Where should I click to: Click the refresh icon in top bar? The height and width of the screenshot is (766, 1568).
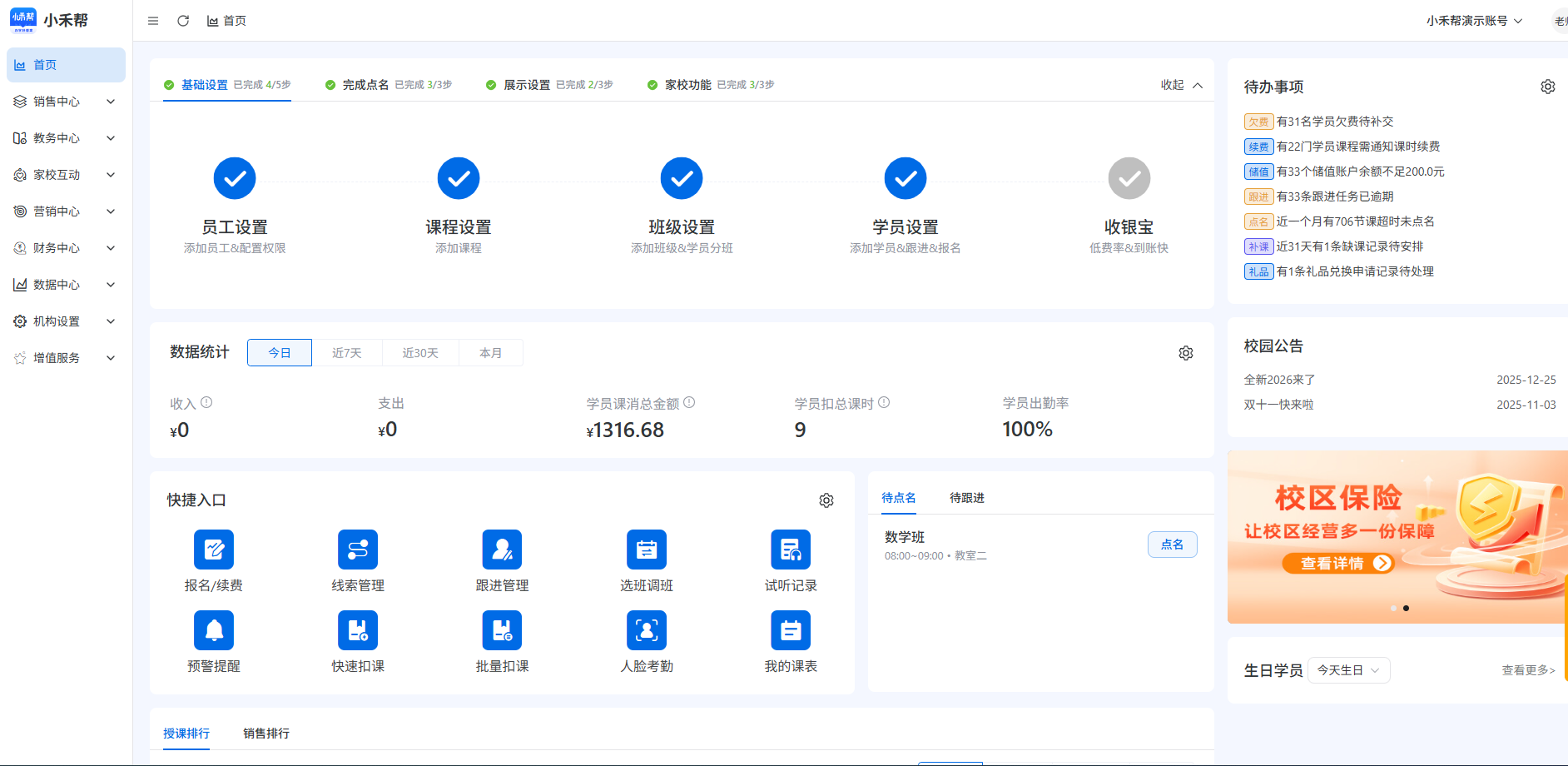pos(183,21)
